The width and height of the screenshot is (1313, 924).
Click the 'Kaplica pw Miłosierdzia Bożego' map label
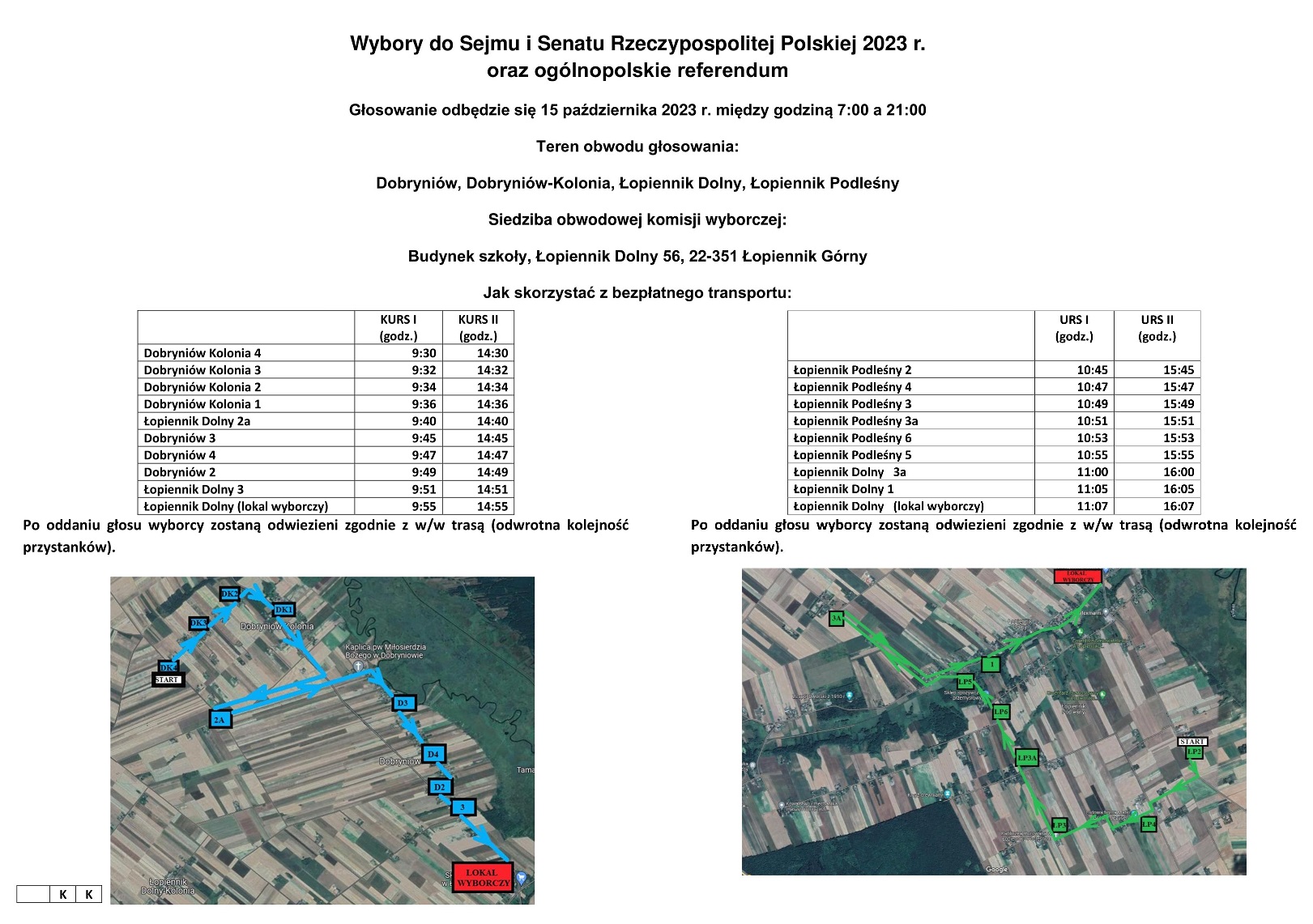pyautogui.click(x=385, y=651)
